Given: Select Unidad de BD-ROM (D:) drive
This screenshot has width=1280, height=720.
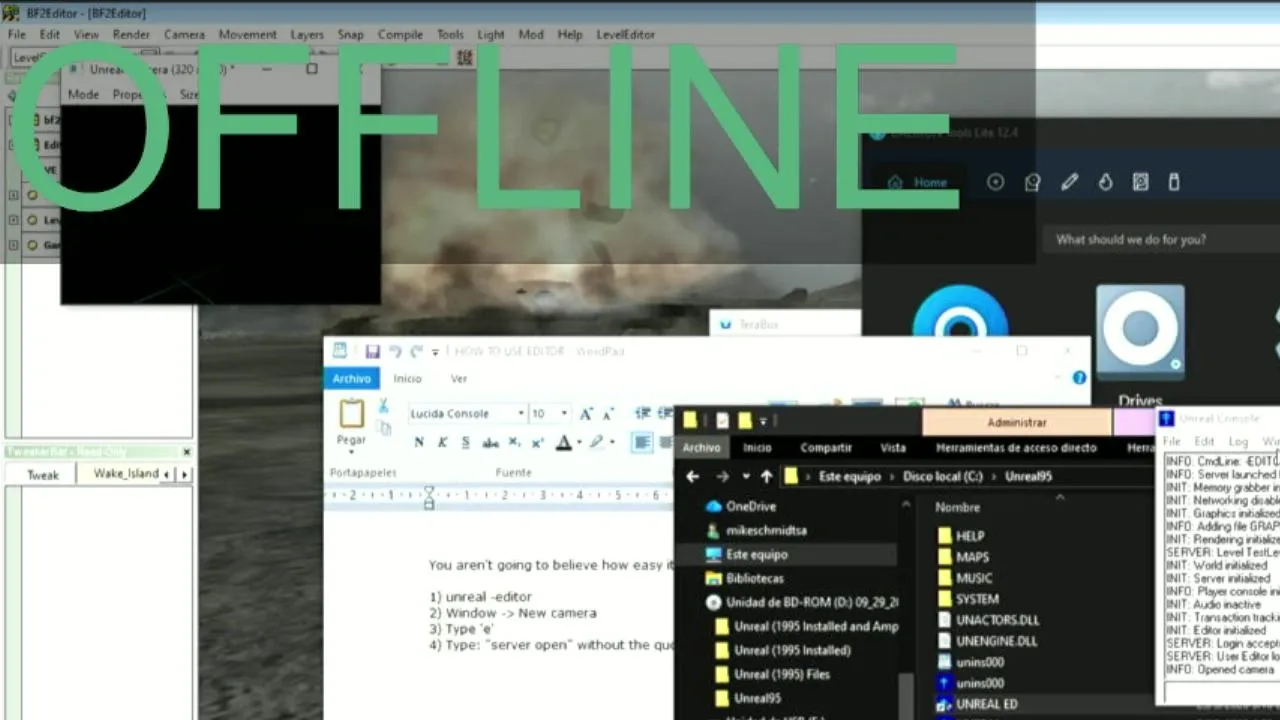Looking at the screenshot, I should click(x=802, y=602).
